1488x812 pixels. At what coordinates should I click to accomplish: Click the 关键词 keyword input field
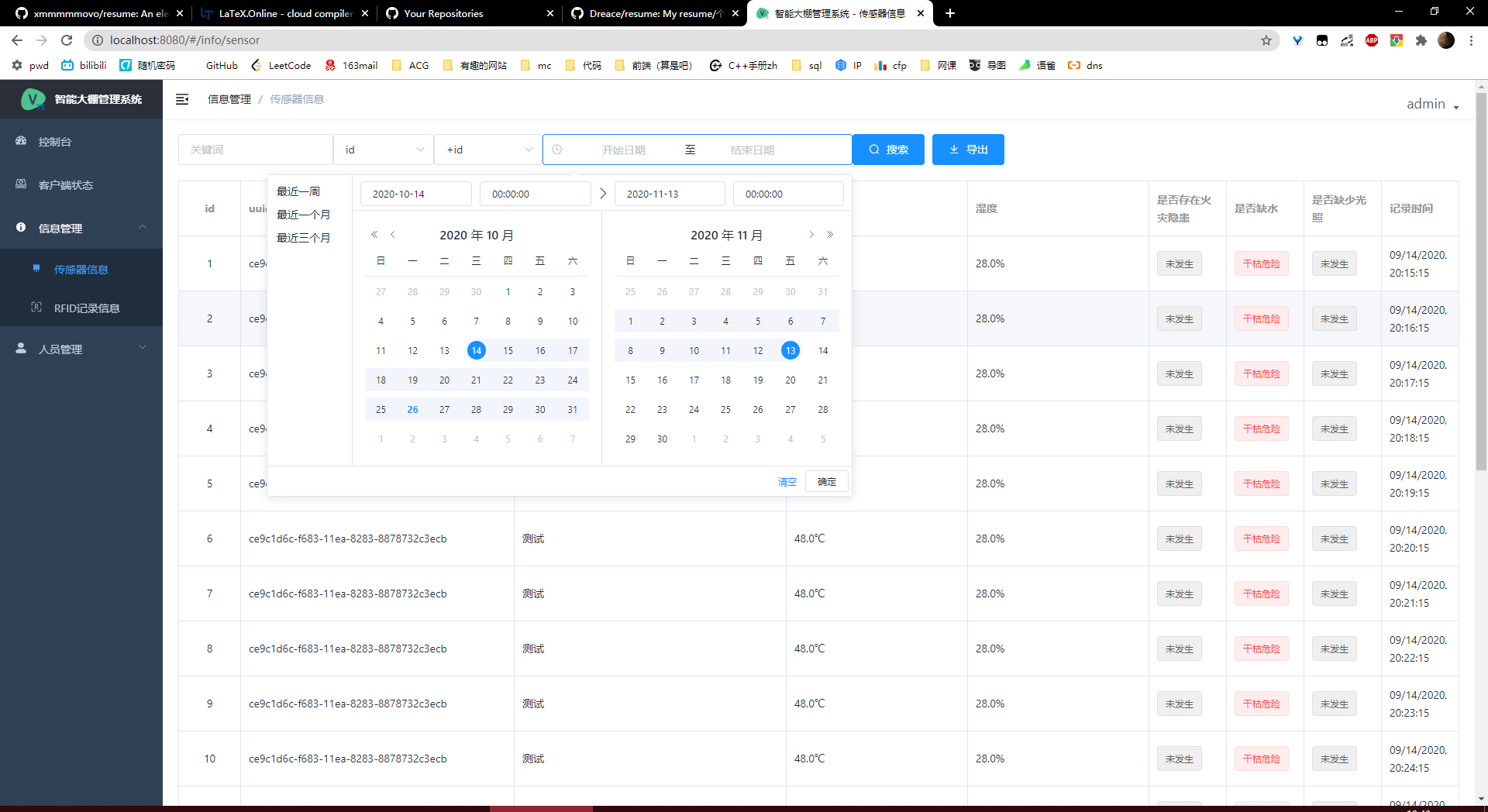pos(256,150)
